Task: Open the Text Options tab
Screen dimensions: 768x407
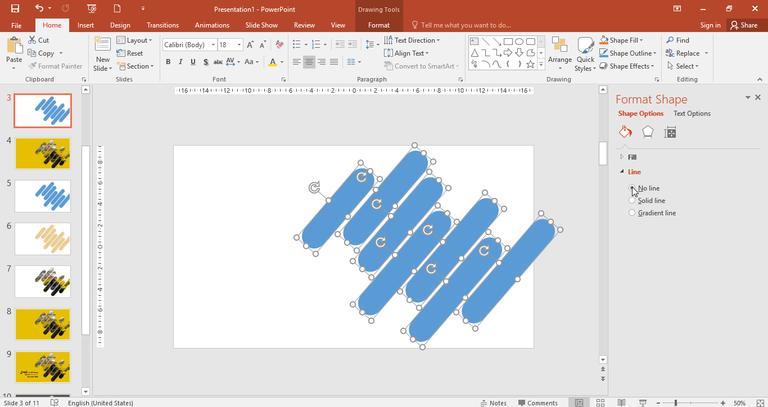Action: coord(692,114)
